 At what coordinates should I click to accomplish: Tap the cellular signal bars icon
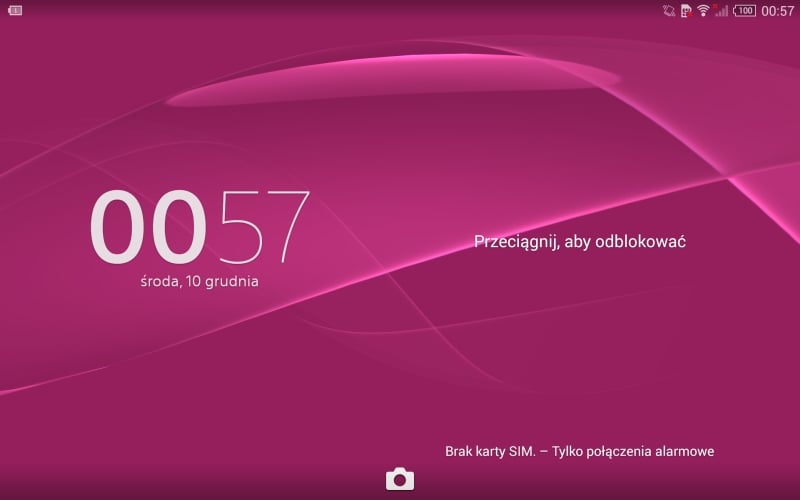[721, 10]
